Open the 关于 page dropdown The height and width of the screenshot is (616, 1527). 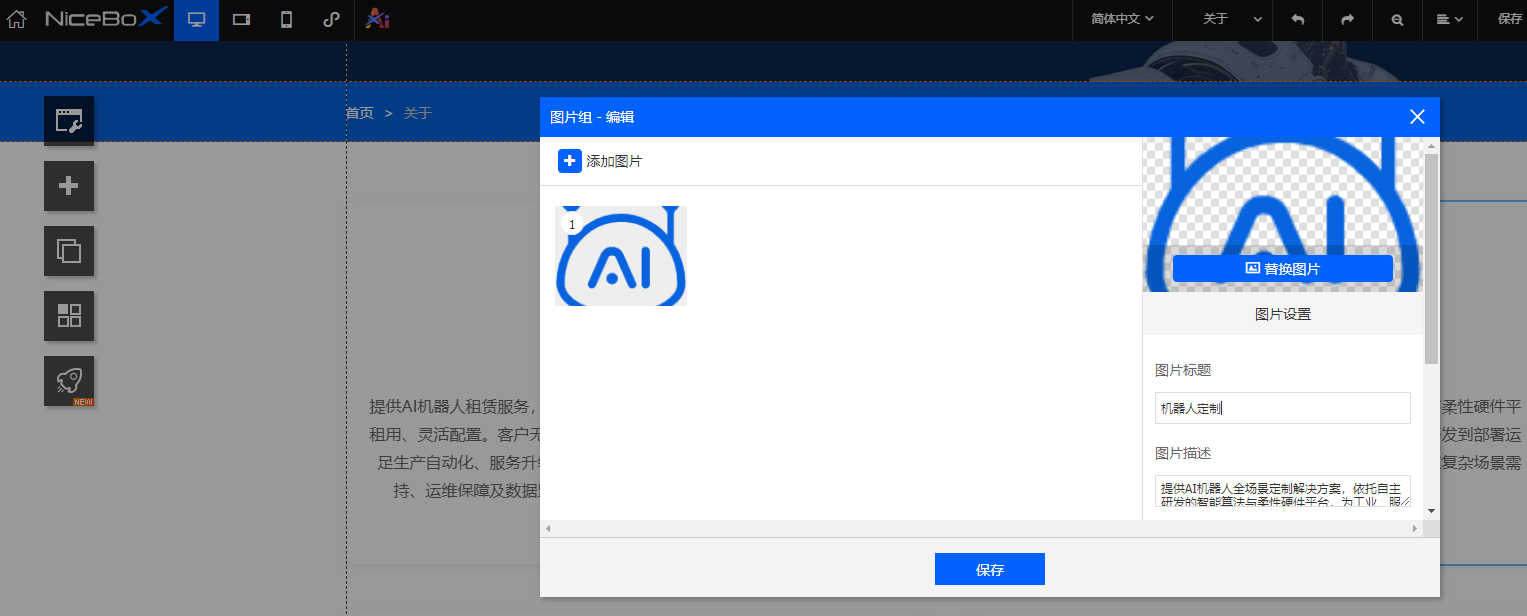pyautogui.click(x=1232, y=19)
